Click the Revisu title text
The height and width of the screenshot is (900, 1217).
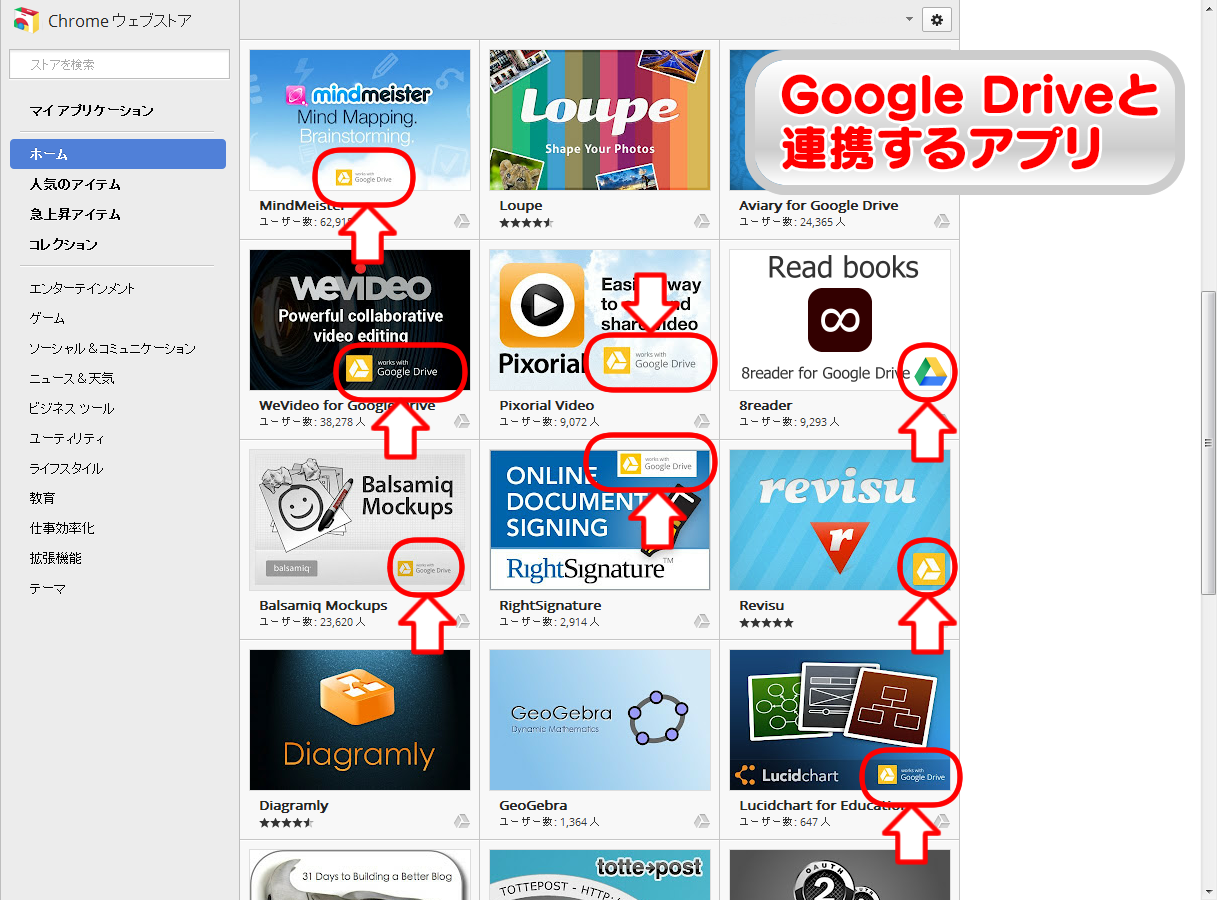pos(762,606)
